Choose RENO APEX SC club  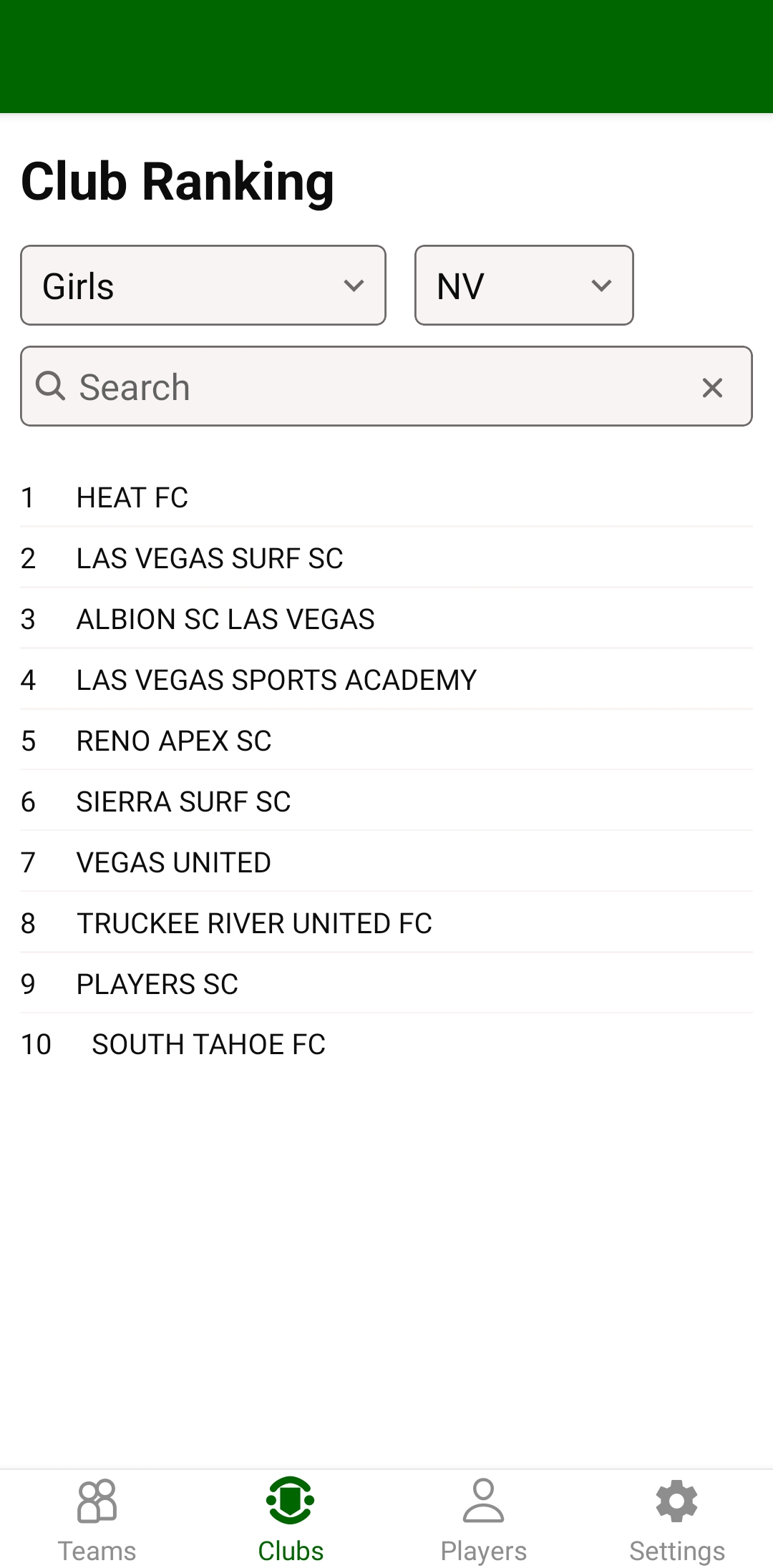[174, 741]
